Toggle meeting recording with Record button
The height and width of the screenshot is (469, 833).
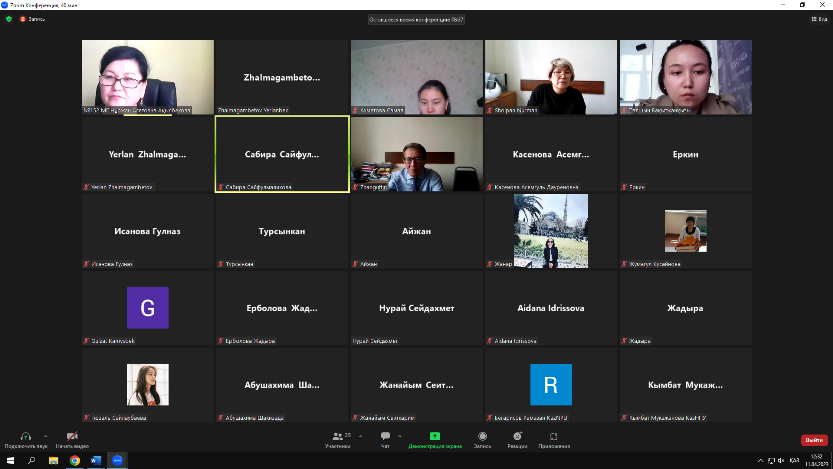coord(483,437)
